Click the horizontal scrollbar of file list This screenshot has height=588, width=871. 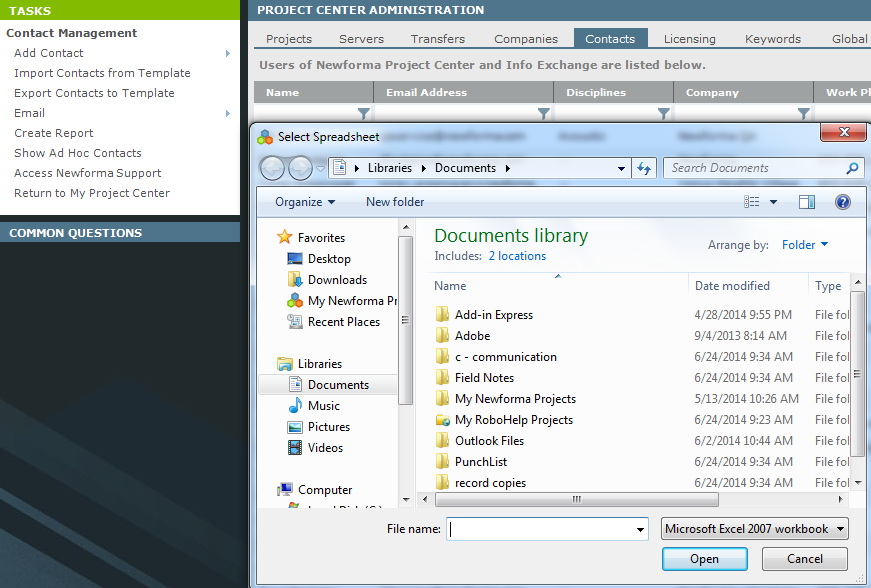(x=577, y=499)
